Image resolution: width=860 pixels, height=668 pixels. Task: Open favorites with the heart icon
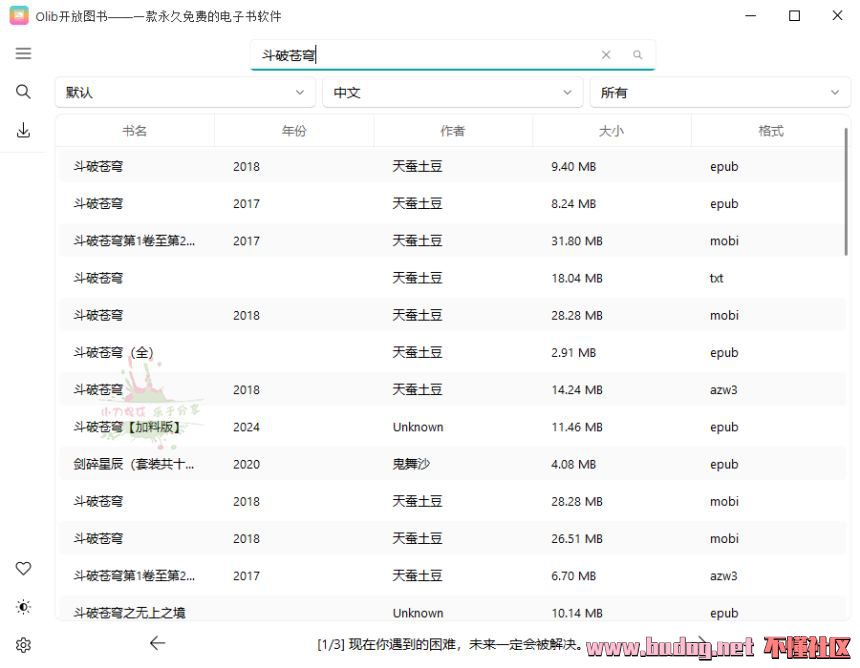(23, 568)
